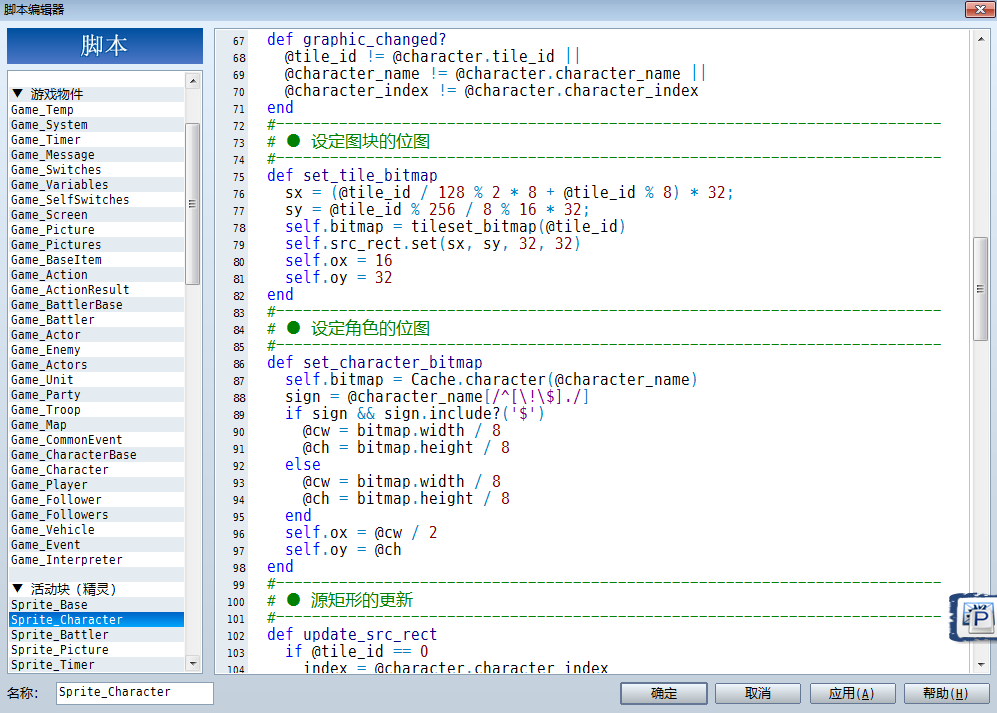Open the Game_Party script
Image resolution: width=997 pixels, height=713 pixels.
click(97, 395)
